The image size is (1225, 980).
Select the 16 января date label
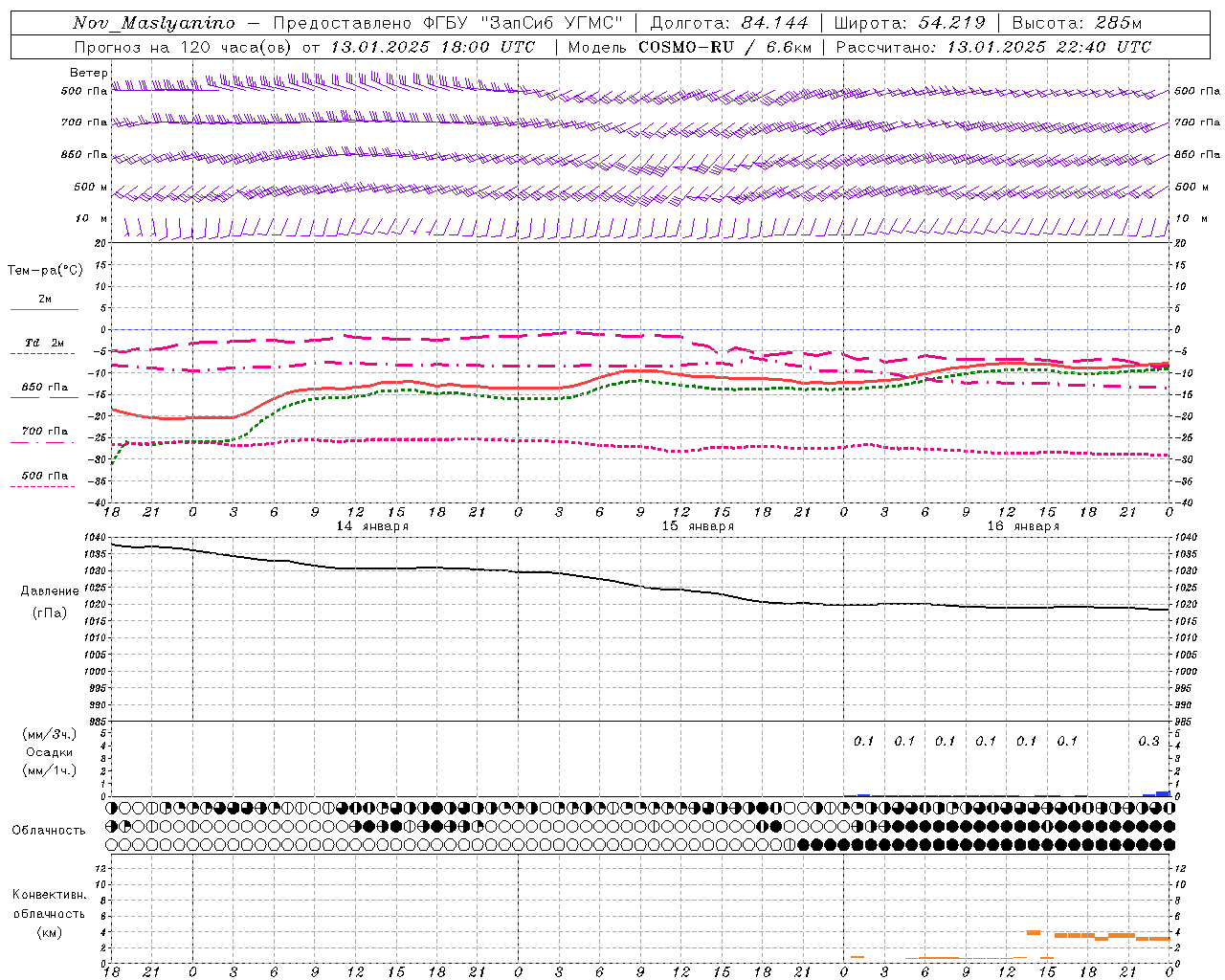coord(1023,526)
